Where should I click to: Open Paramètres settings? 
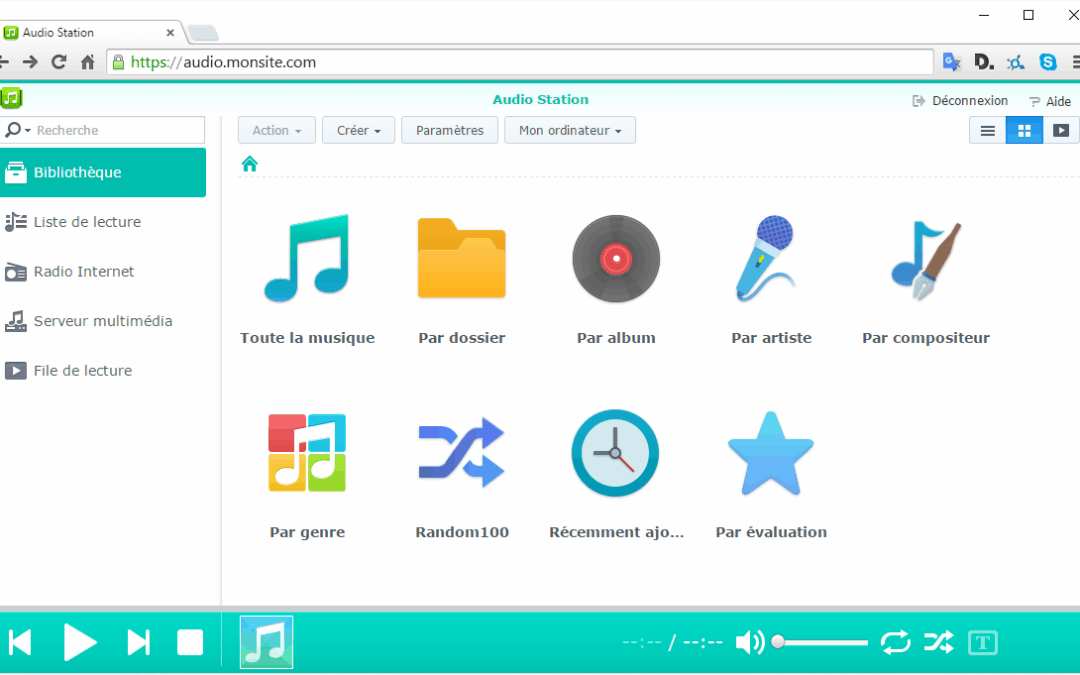(450, 130)
